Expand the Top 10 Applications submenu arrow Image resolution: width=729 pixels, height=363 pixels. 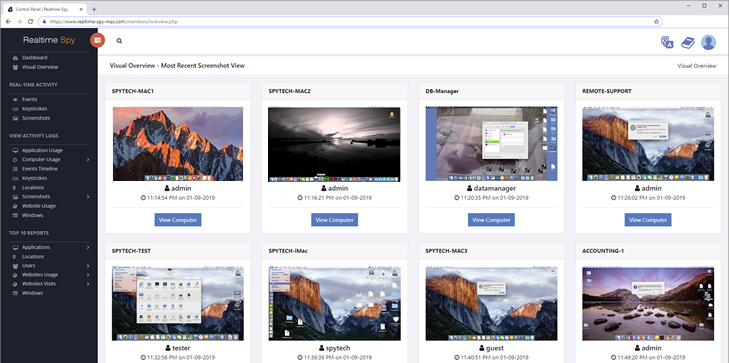(88, 248)
